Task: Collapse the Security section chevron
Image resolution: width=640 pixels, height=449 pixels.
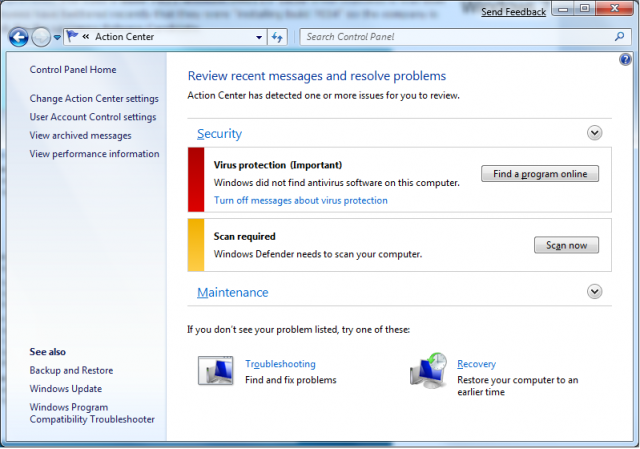Action: (594, 133)
